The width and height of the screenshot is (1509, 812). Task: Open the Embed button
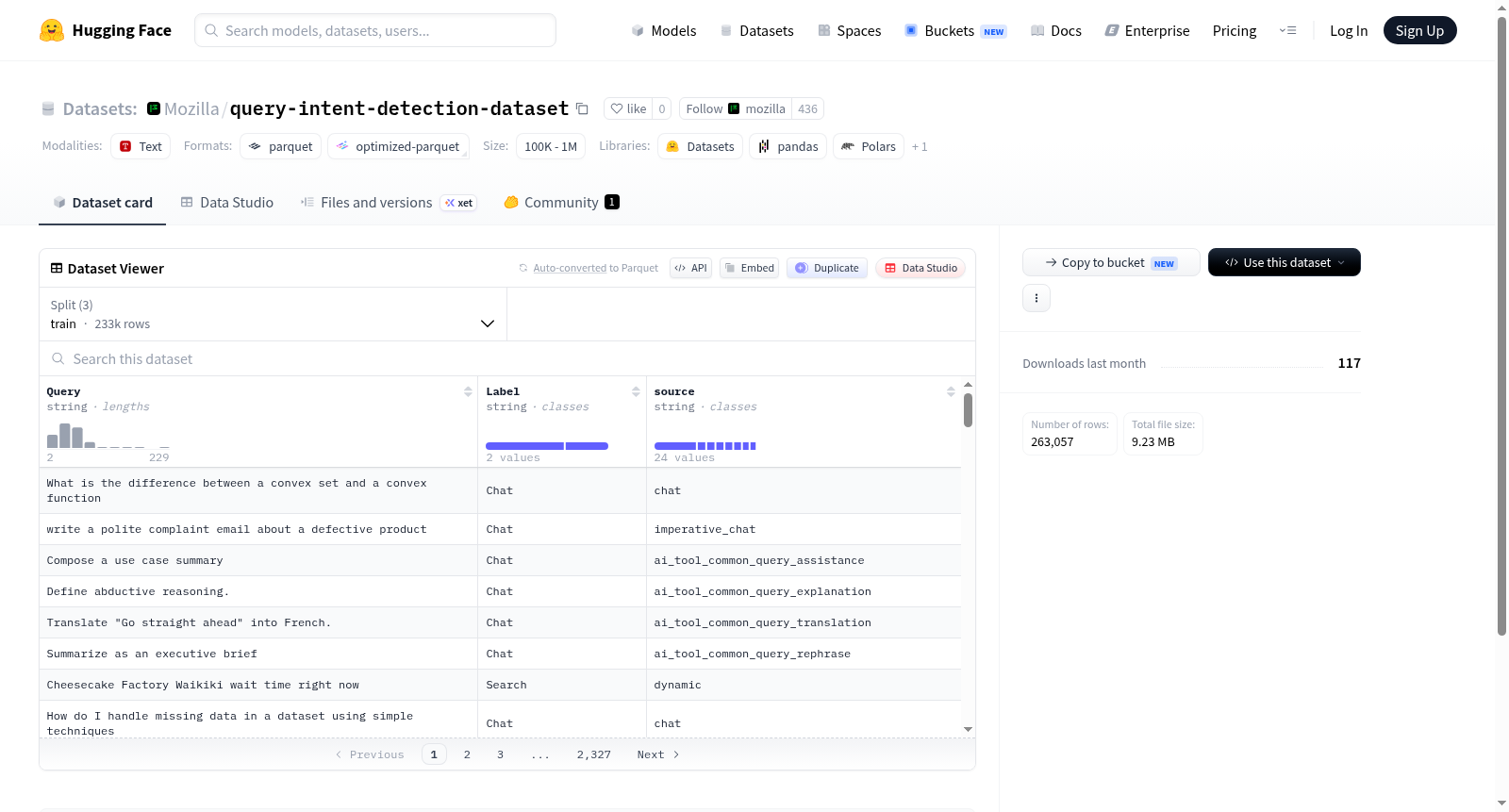point(750,268)
